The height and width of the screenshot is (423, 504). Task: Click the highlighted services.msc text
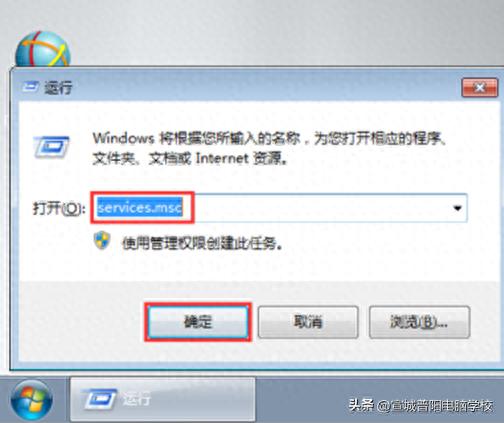(x=140, y=208)
